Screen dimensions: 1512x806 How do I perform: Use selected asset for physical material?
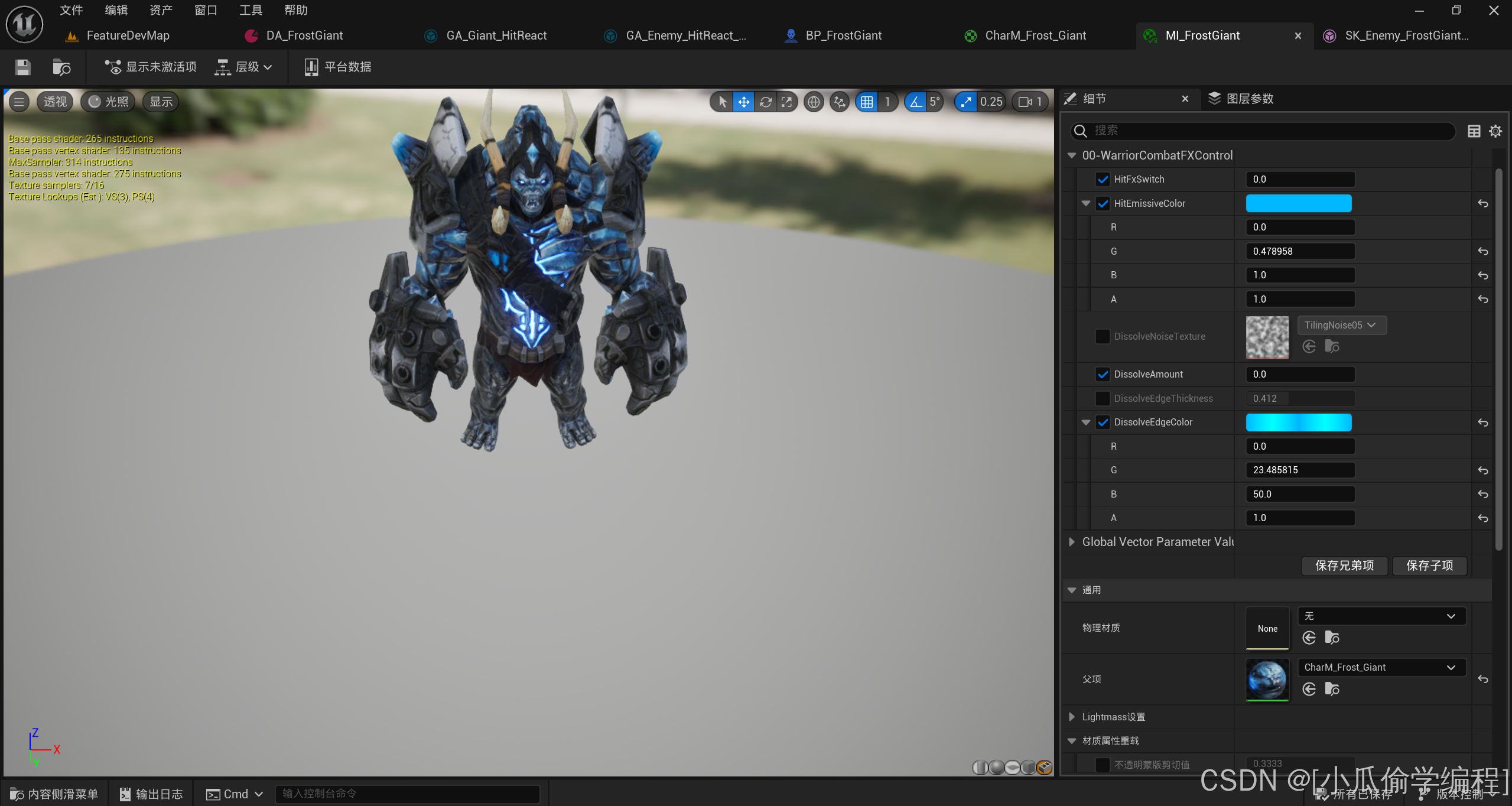[x=1309, y=638]
